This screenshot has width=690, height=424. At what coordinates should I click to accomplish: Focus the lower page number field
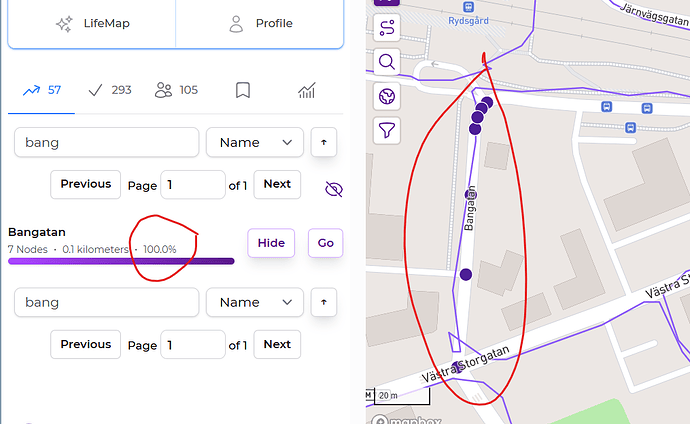point(193,345)
